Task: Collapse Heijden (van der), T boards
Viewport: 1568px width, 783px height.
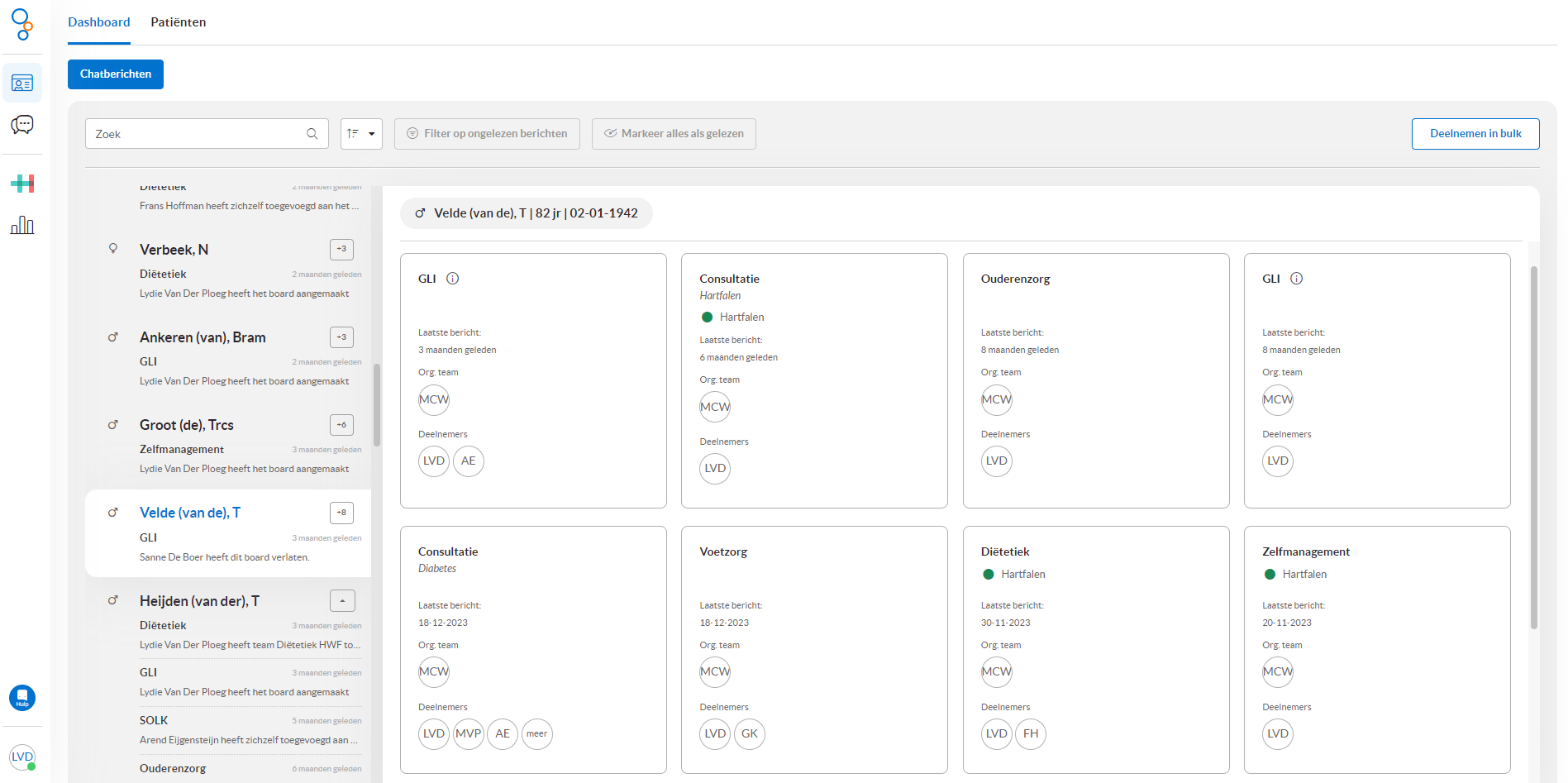Action: 341,601
